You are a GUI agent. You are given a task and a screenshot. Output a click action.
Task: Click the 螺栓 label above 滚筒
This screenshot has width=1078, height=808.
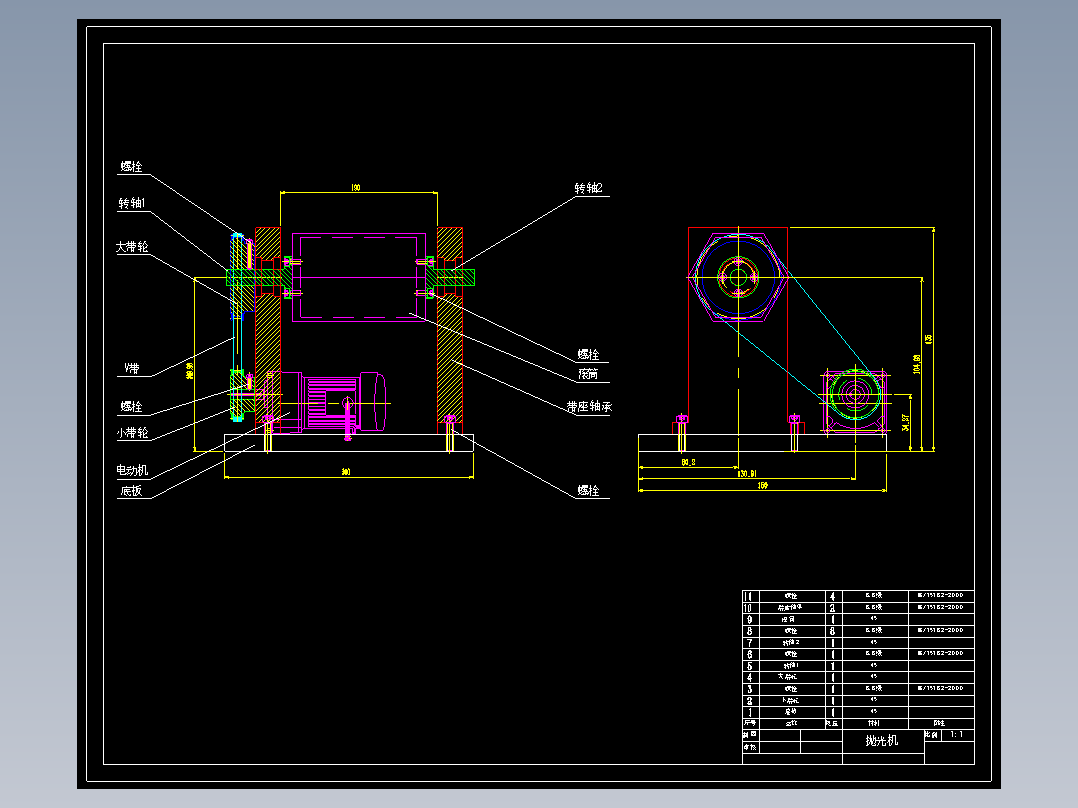coord(588,354)
